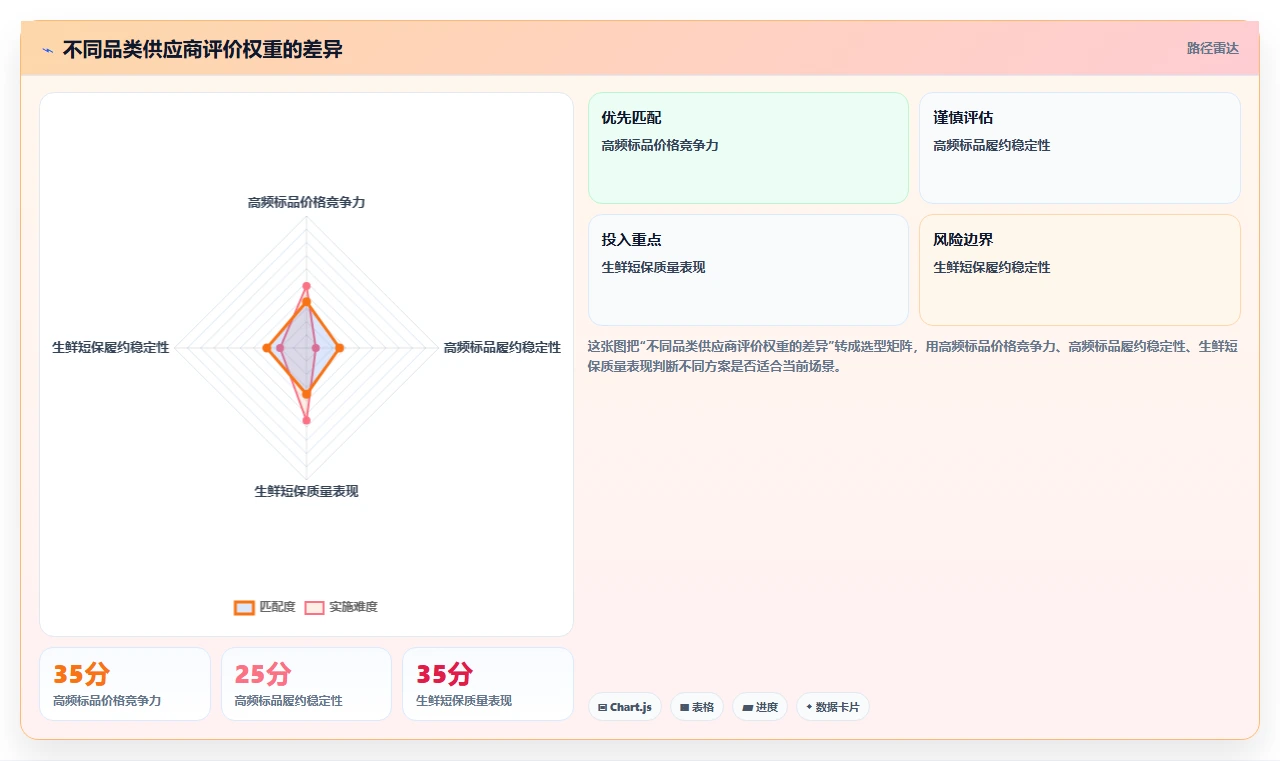The height and width of the screenshot is (761, 1280).
Task: Click the 高频标品履约稳定性 radar axis label
Action: 502,347
